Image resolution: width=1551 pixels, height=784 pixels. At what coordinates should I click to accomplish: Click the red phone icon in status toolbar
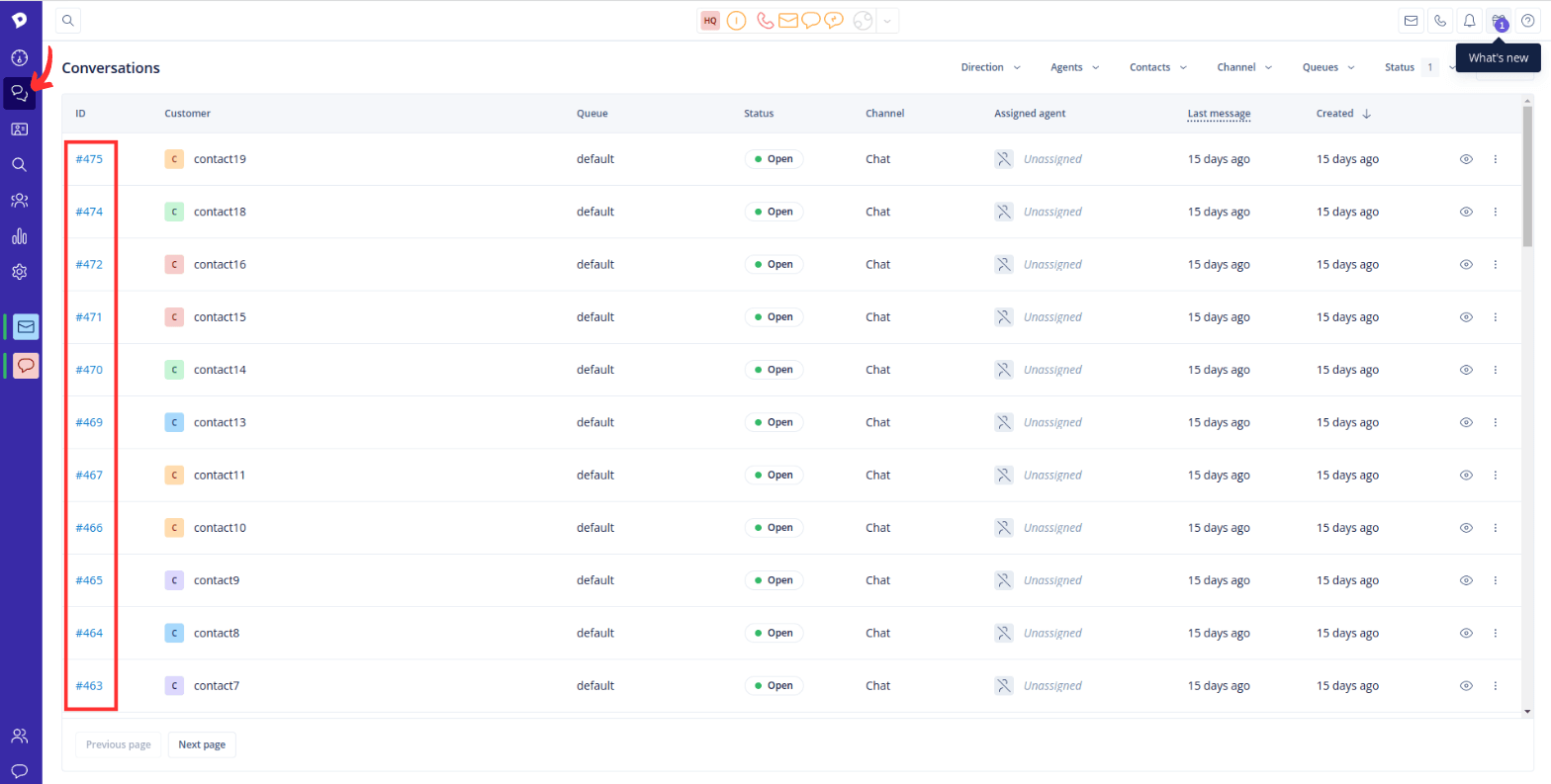click(763, 20)
